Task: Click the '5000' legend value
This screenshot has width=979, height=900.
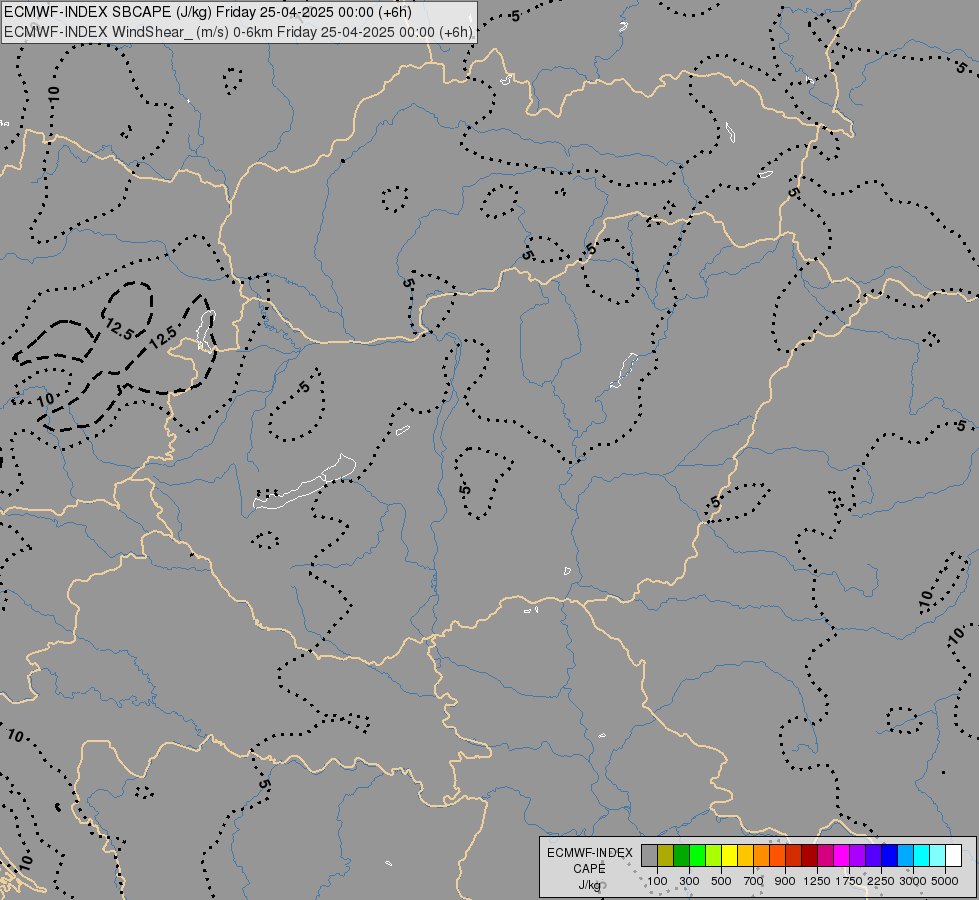Action: [x=945, y=881]
